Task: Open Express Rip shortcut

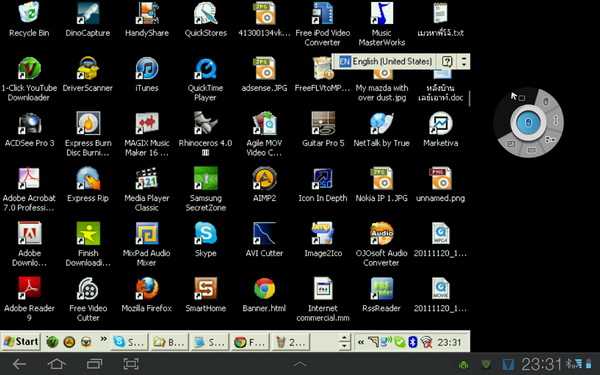Action: 88,184
